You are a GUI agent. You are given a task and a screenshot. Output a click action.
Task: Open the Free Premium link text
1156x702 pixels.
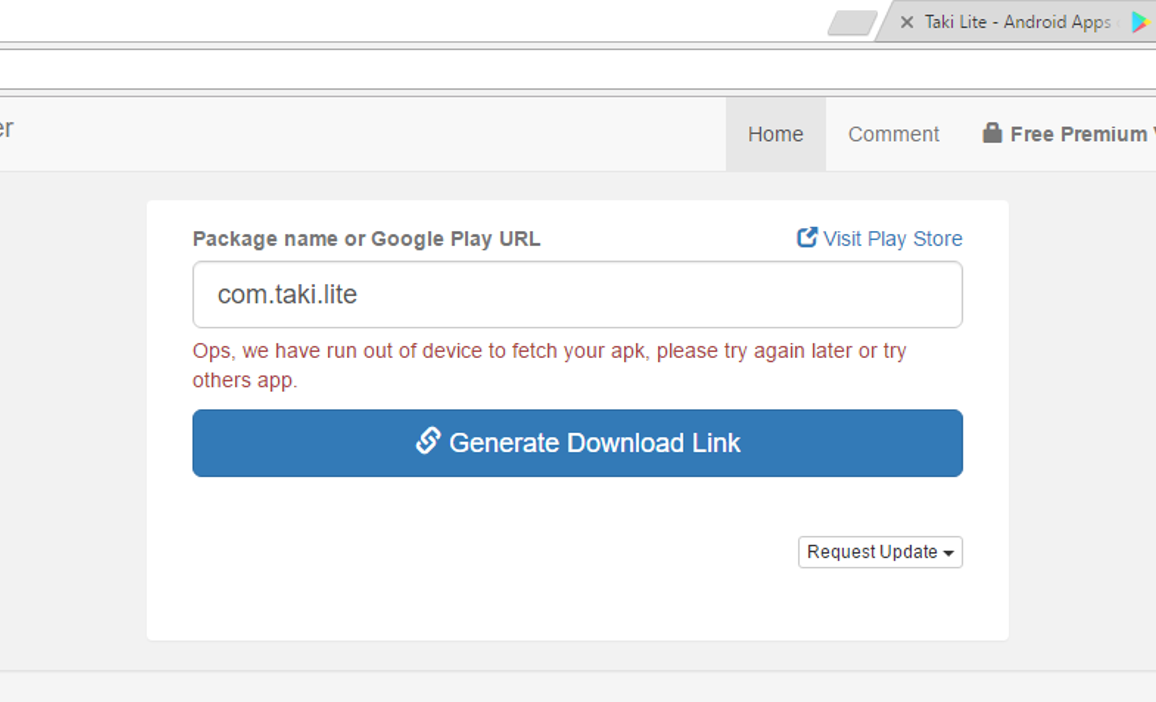pyautogui.click(x=1077, y=134)
